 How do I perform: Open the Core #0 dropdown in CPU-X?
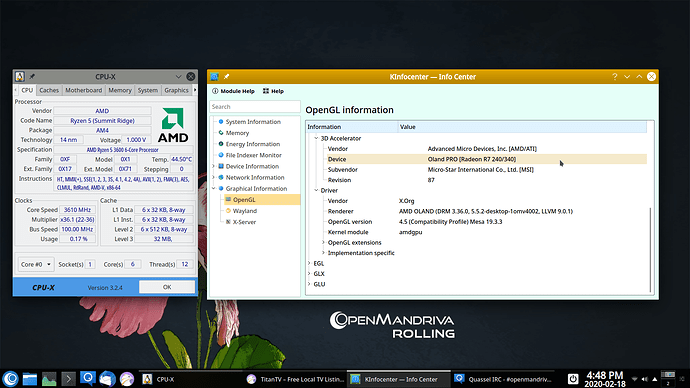tap(36, 264)
